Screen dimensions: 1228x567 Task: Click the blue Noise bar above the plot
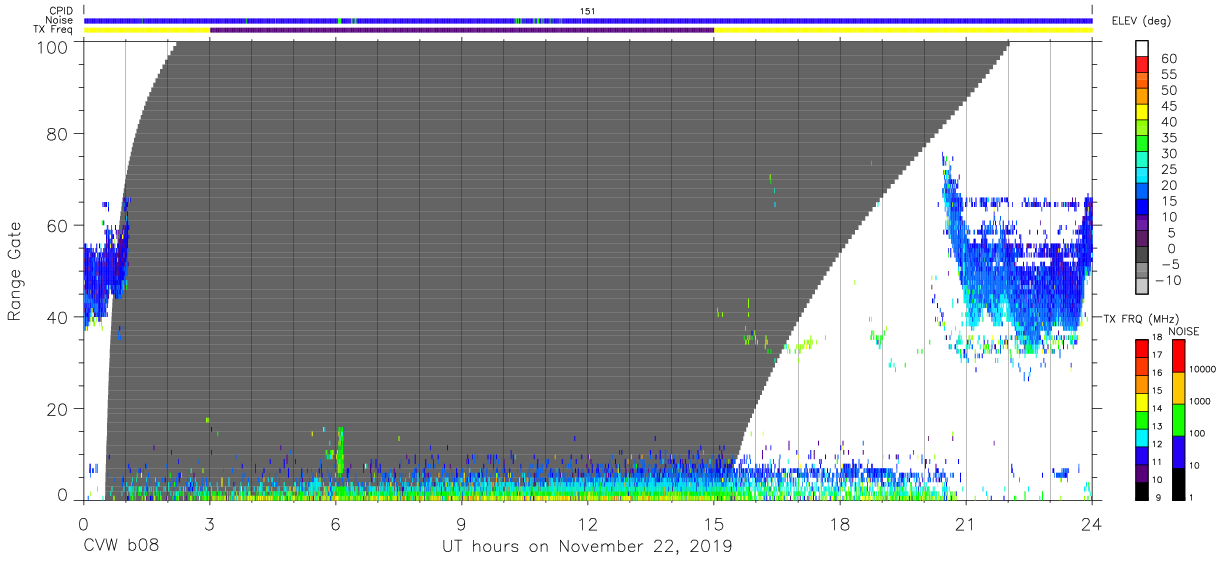tap(588, 20)
